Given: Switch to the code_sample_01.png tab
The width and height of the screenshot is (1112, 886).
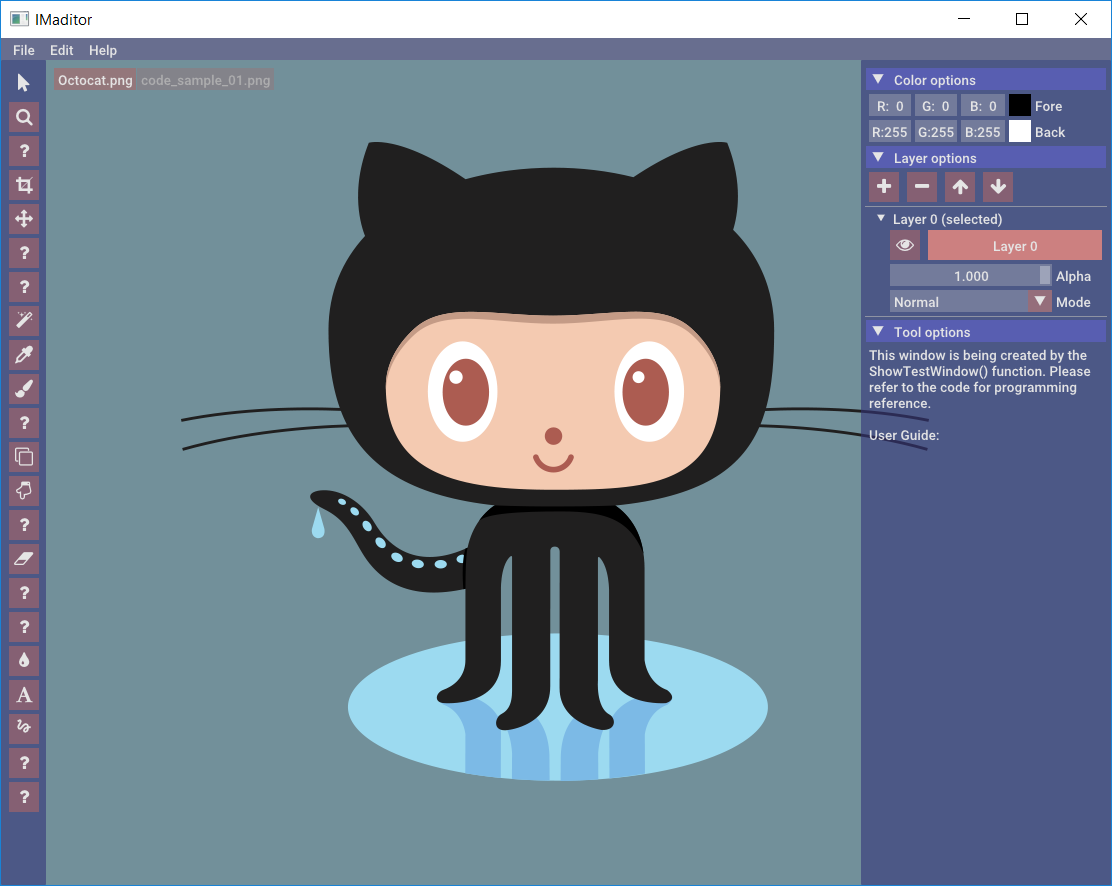Looking at the screenshot, I should pos(205,80).
